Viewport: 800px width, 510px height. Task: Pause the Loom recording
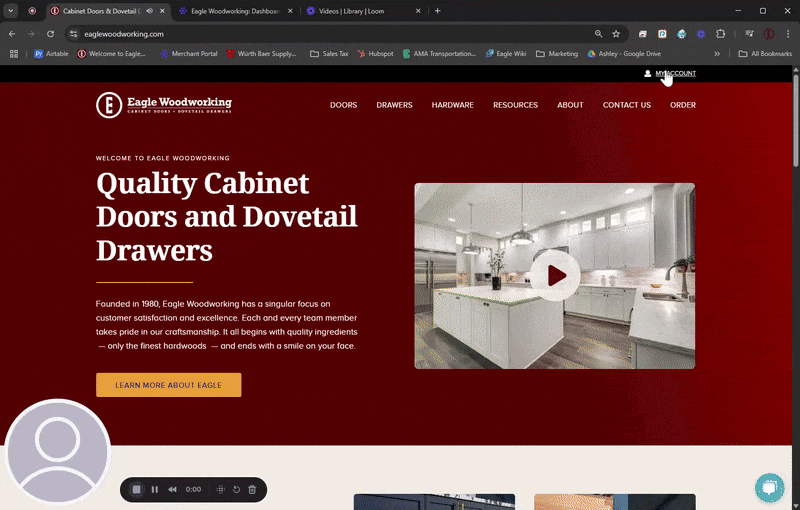(155, 490)
